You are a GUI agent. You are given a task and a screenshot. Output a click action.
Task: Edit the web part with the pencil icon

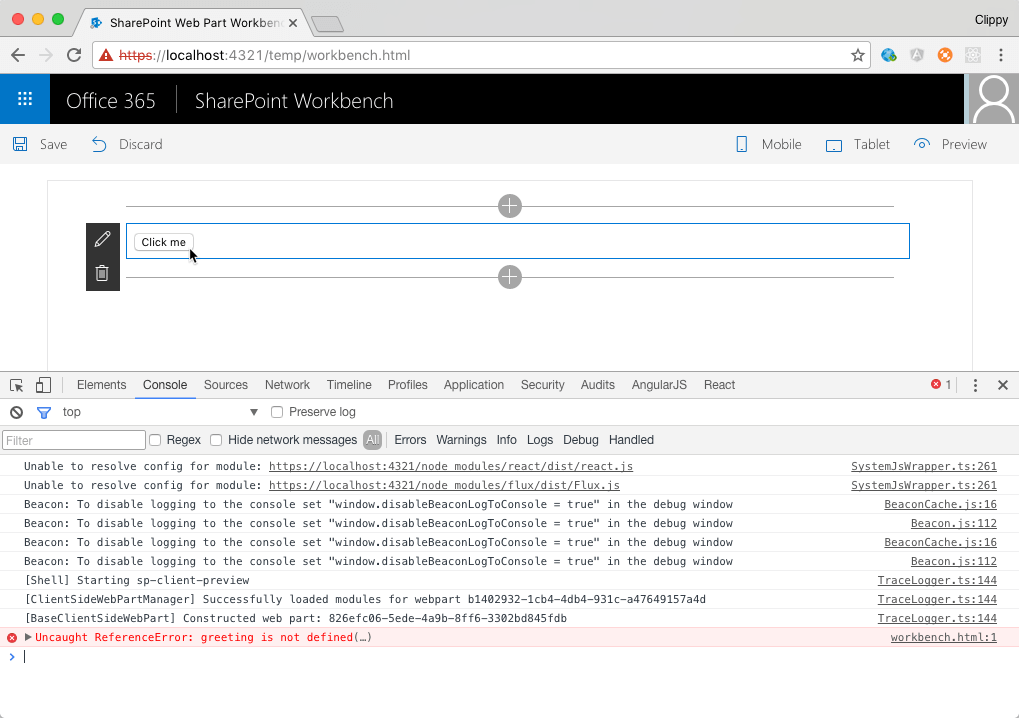[102, 238]
